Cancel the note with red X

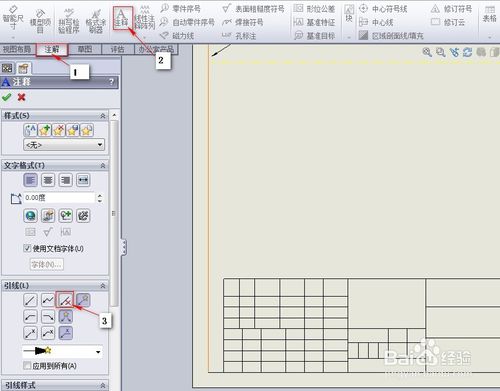tap(22, 97)
